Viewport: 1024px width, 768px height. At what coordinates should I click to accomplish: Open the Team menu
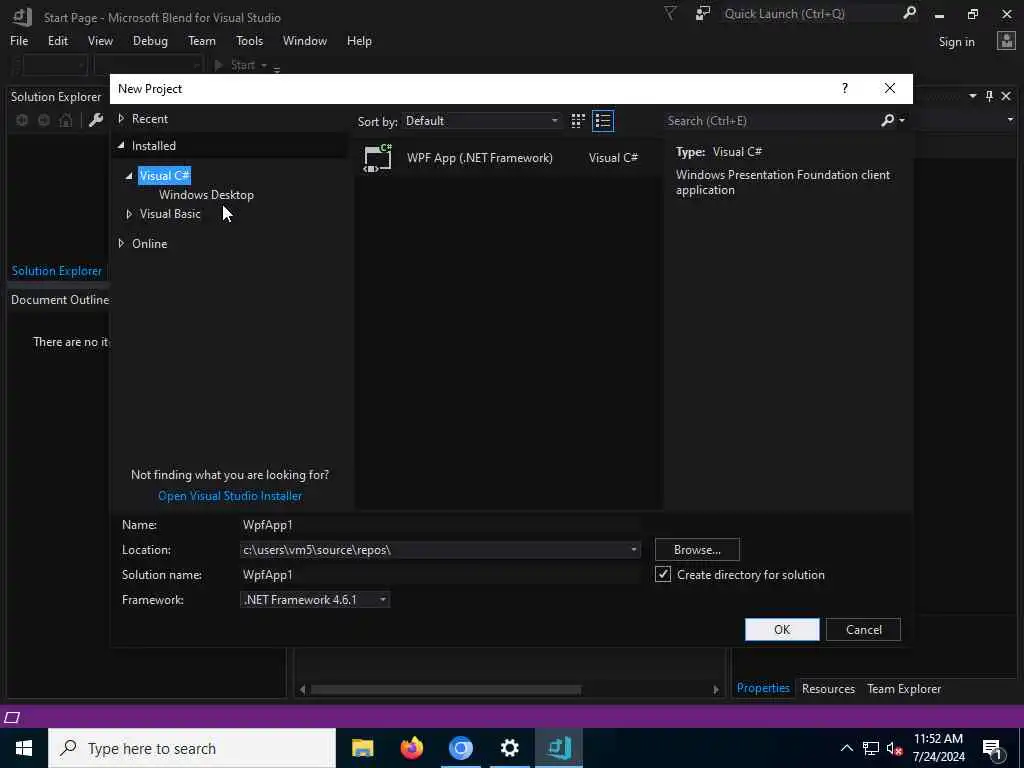tap(202, 40)
